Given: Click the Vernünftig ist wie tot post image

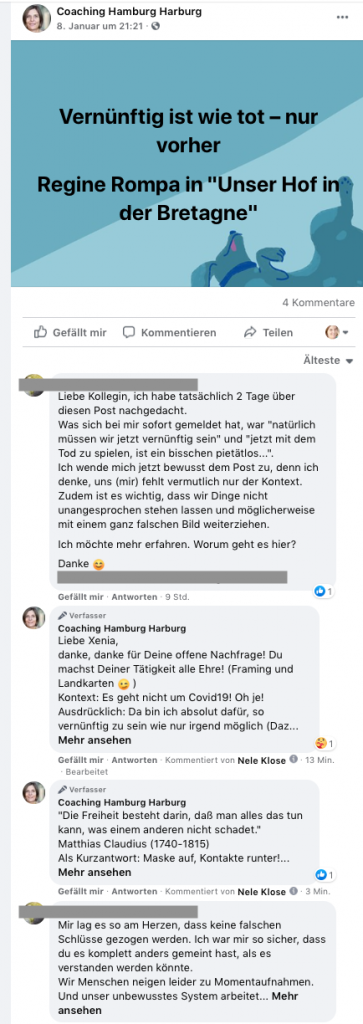Looking at the screenshot, I should coord(187,163).
